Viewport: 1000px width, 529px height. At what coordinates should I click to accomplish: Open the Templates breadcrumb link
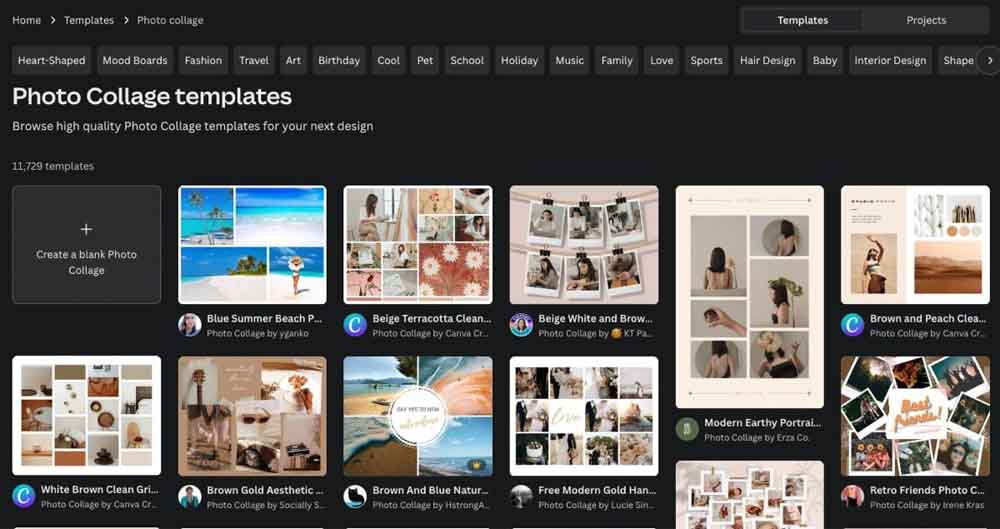click(89, 20)
